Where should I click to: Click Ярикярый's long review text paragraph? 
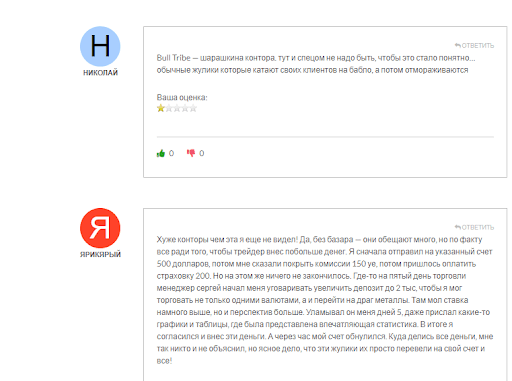(325, 300)
